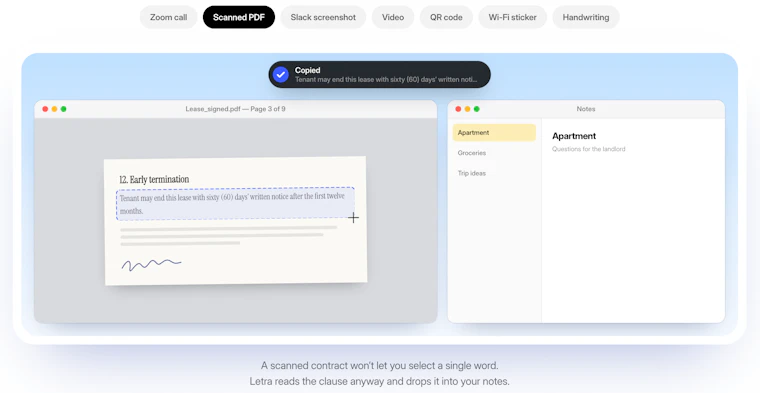This screenshot has height=393, width=760.
Task: Click the Copied notification title
Action: [307, 70]
